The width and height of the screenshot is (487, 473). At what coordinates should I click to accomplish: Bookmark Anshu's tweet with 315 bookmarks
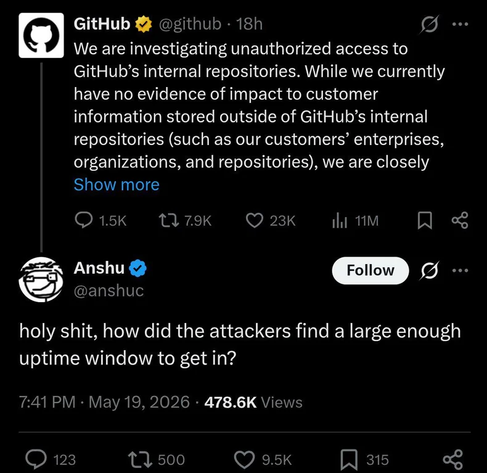click(364, 460)
